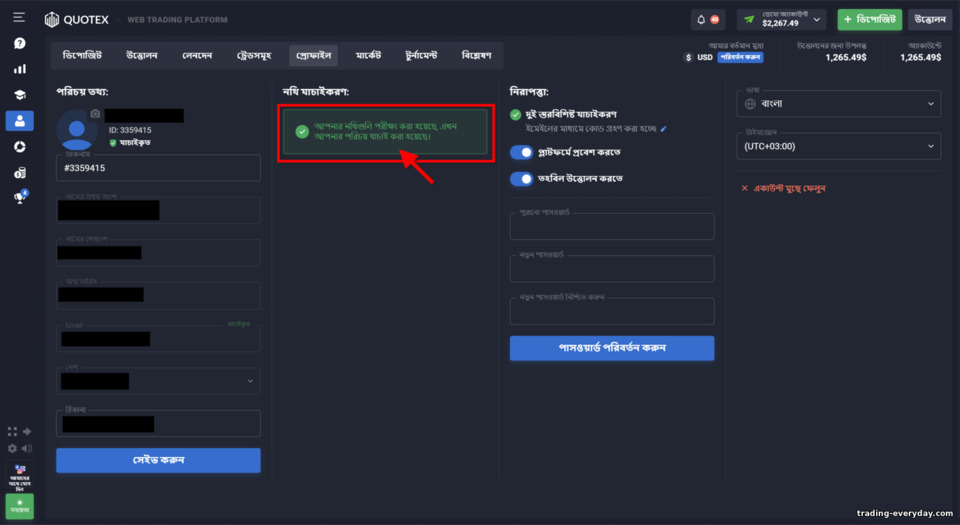The width and height of the screenshot is (960, 525).
Task: Switch to the ডিপোজিট tab
Action: 82,55
